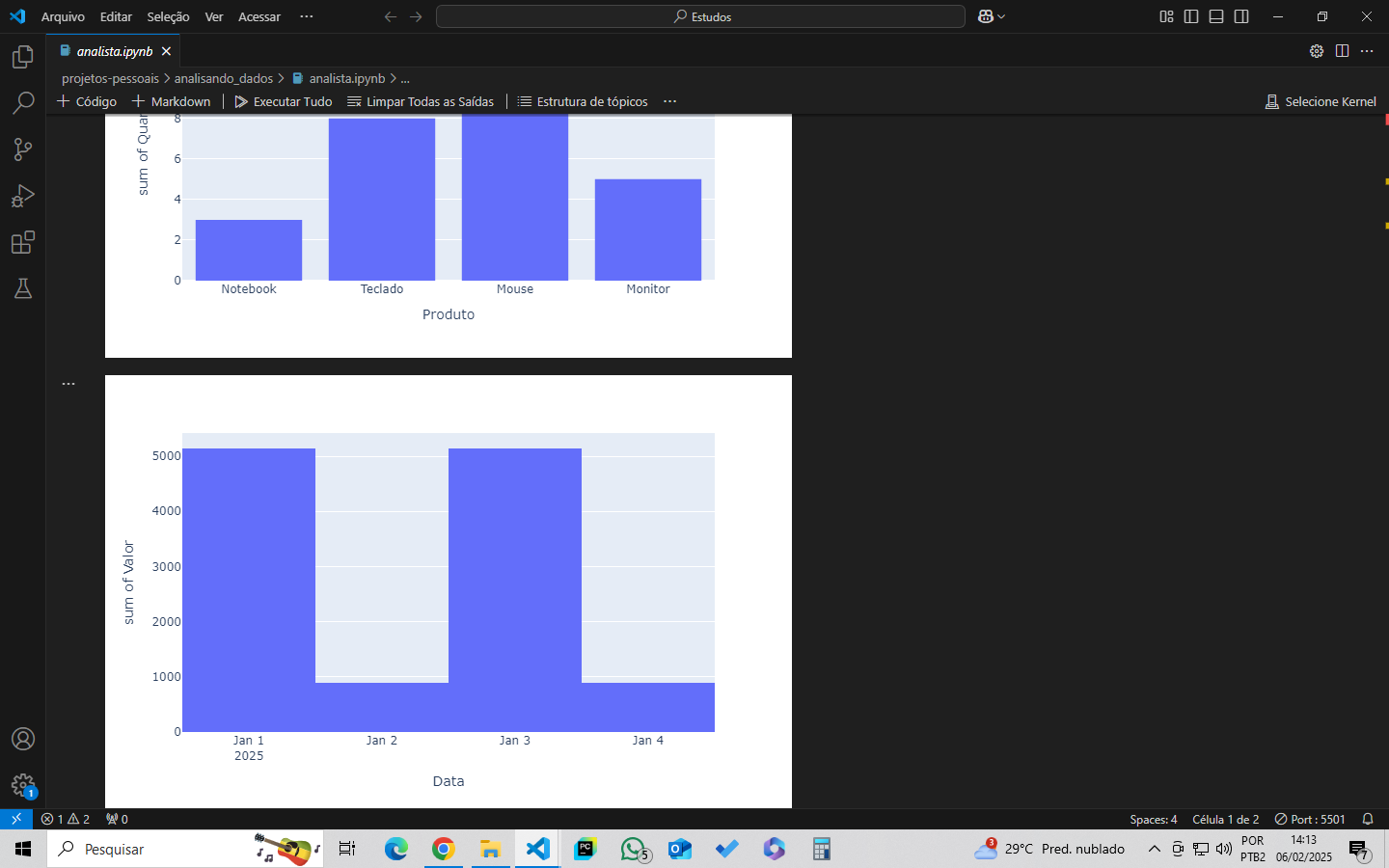Open notifications bell in status bar

(1368, 819)
